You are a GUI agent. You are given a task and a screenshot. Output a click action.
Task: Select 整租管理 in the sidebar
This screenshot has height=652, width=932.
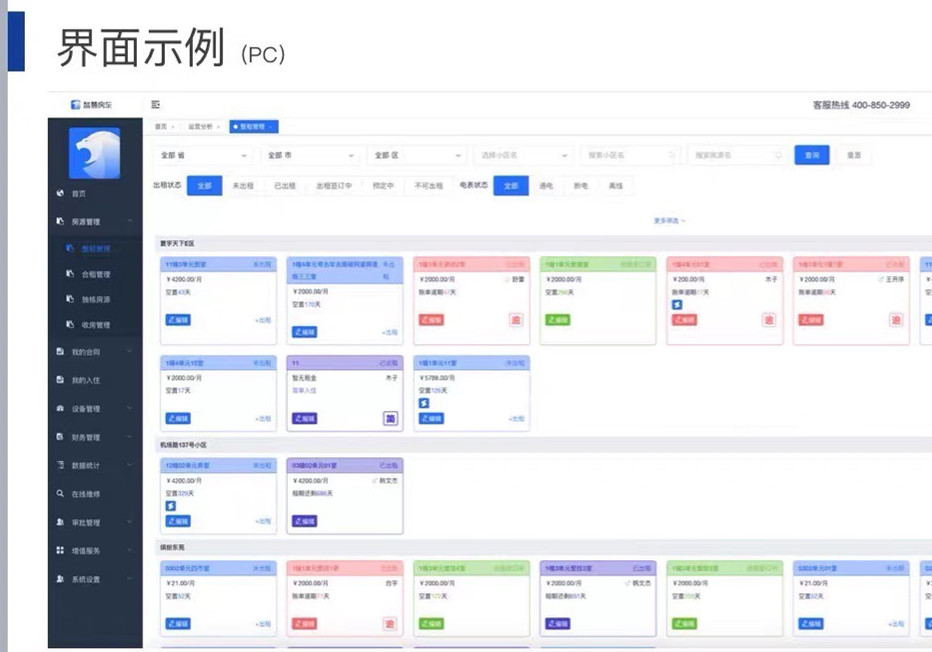click(96, 248)
